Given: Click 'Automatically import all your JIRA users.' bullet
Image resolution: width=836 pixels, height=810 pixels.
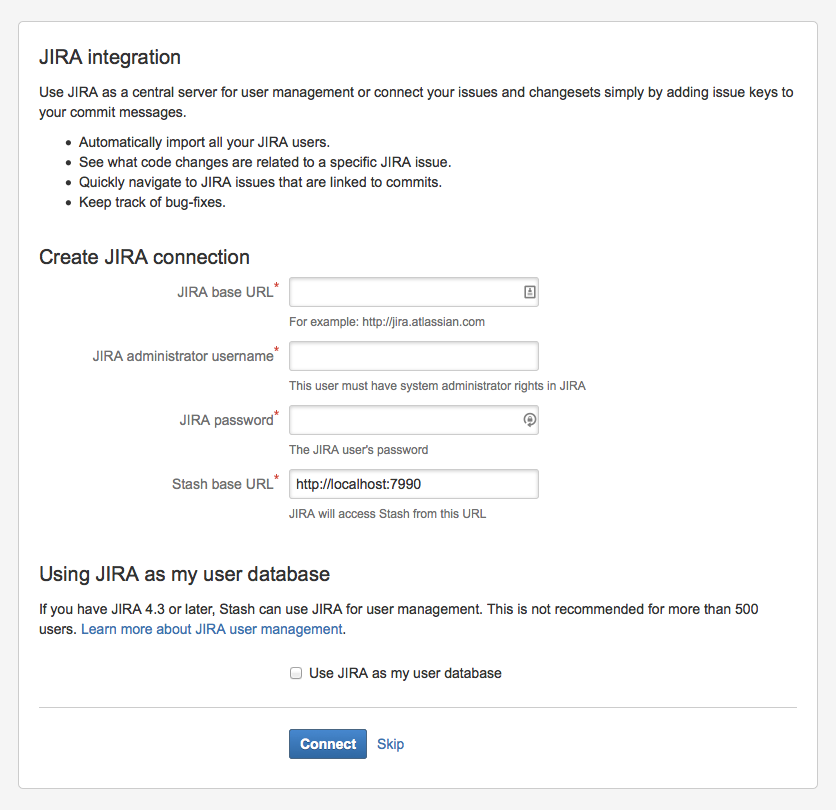Looking at the screenshot, I should (x=205, y=142).
